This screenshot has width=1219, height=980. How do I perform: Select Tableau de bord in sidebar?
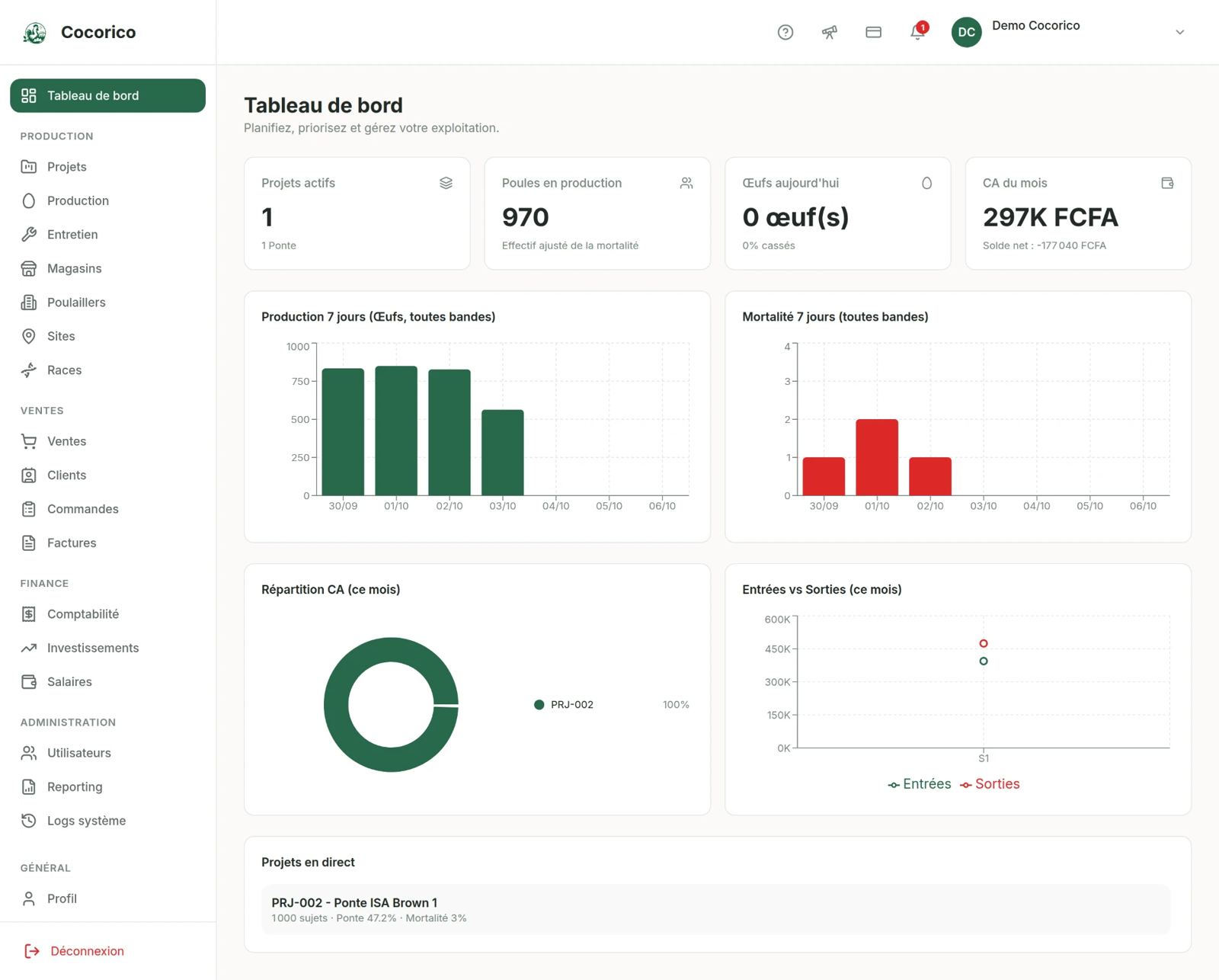click(x=107, y=95)
